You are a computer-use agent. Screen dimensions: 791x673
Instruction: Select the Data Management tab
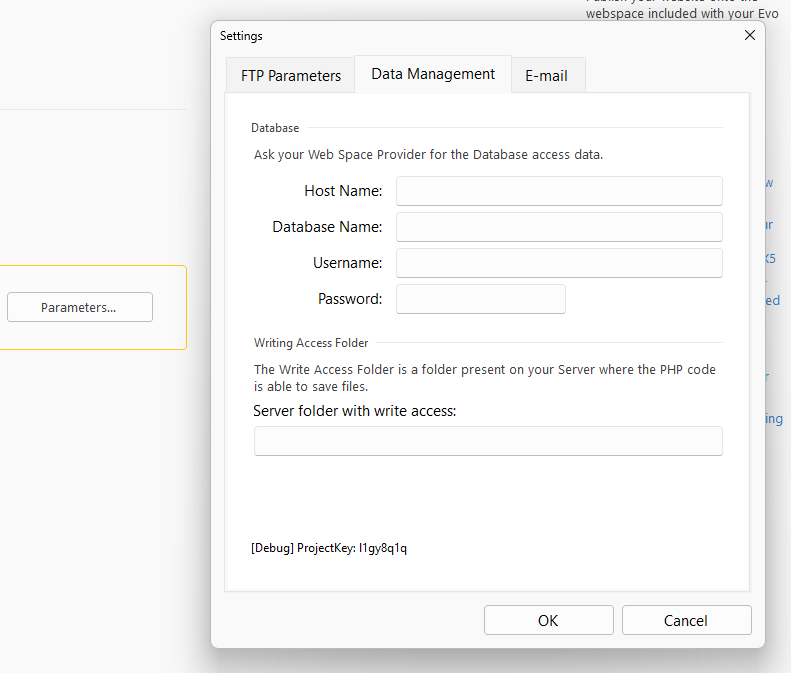[x=433, y=74]
